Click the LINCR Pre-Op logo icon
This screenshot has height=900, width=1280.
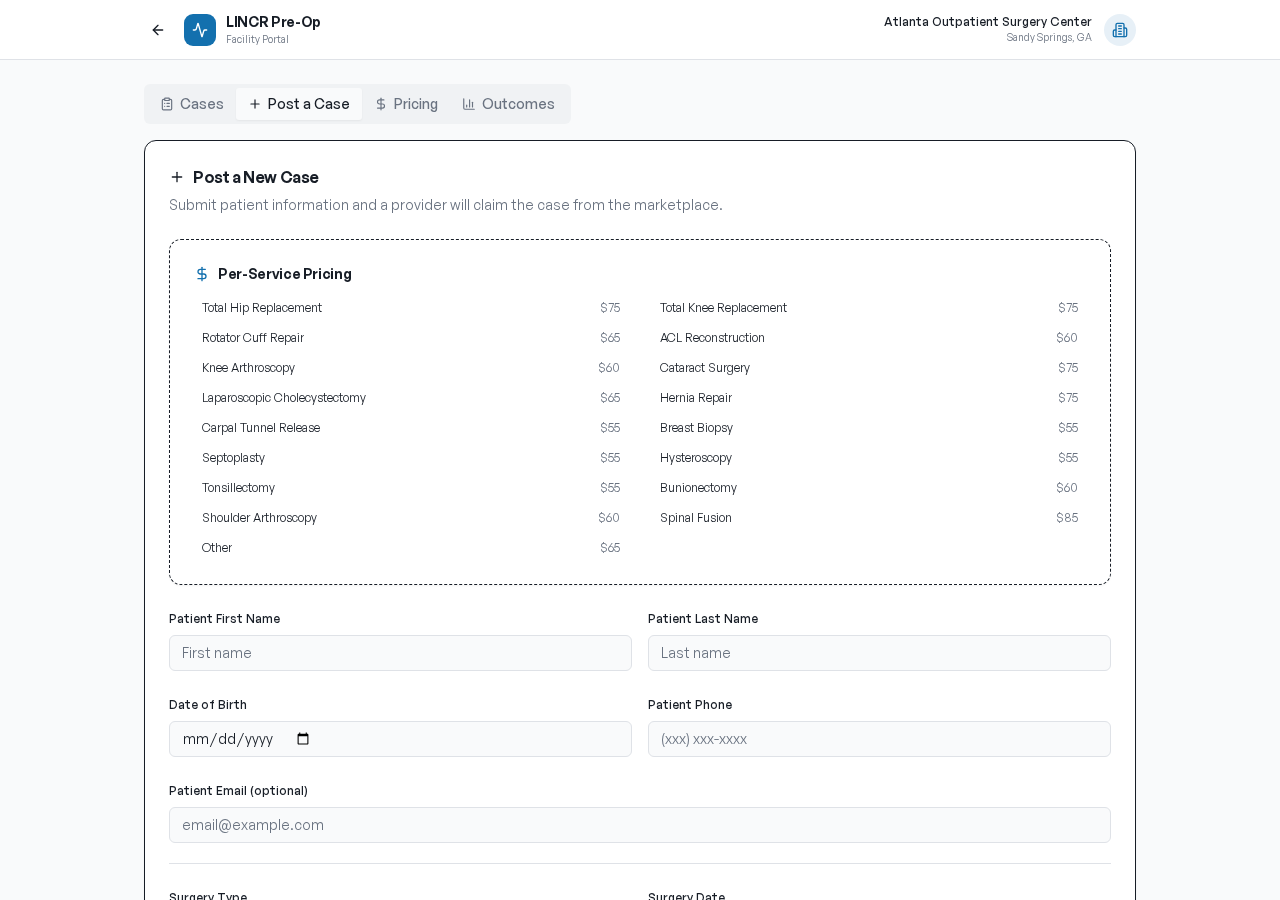pos(200,30)
